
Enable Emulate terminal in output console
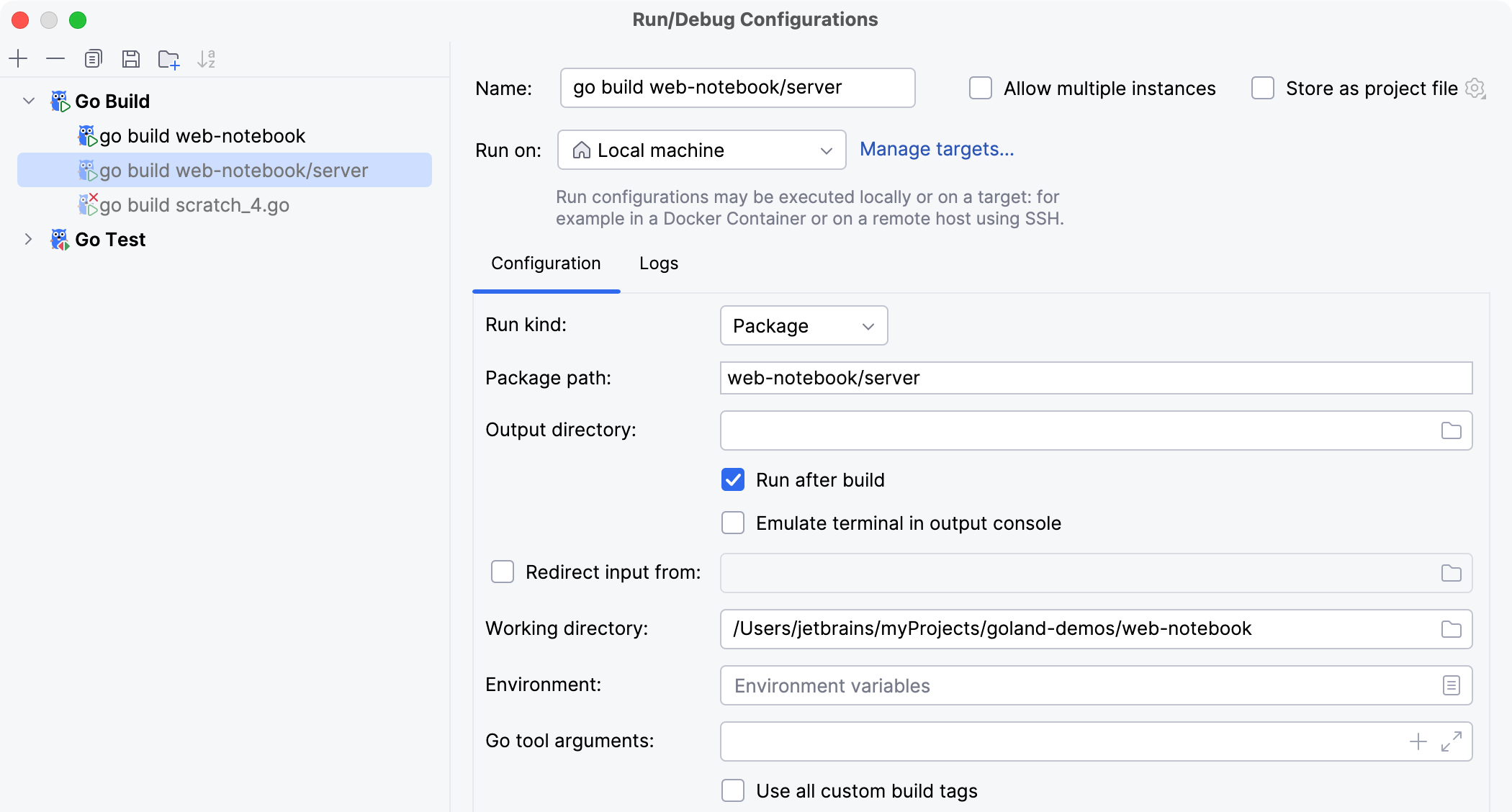(732, 523)
